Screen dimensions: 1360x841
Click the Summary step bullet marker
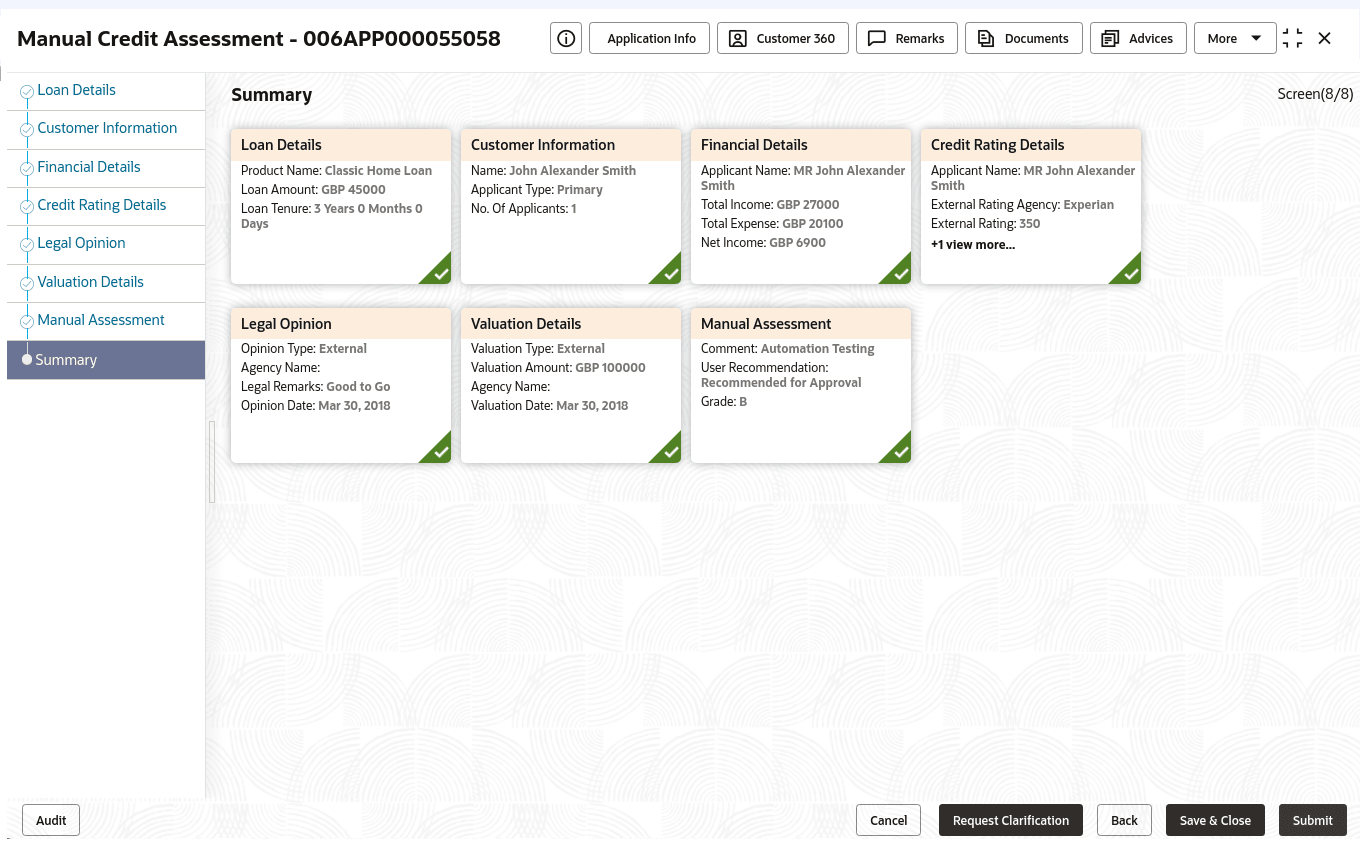27,360
